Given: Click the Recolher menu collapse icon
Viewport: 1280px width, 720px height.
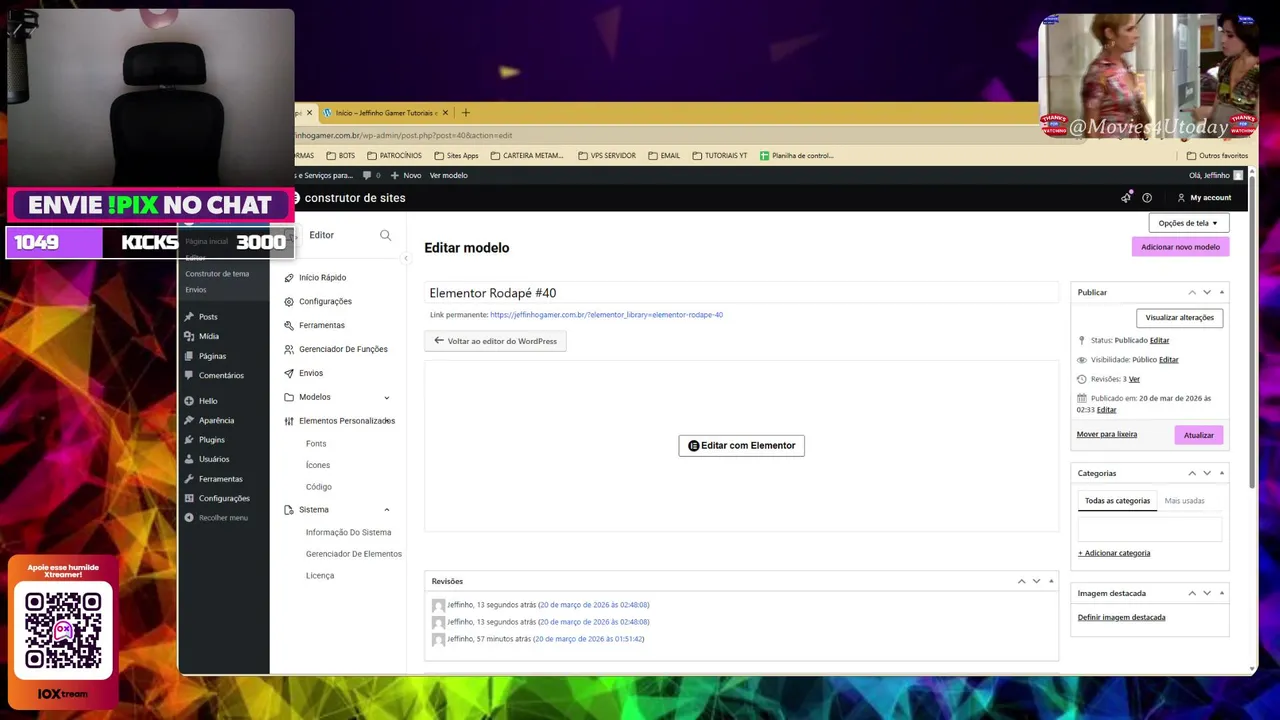Looking at the screenshot, I should tap(189, 518).
